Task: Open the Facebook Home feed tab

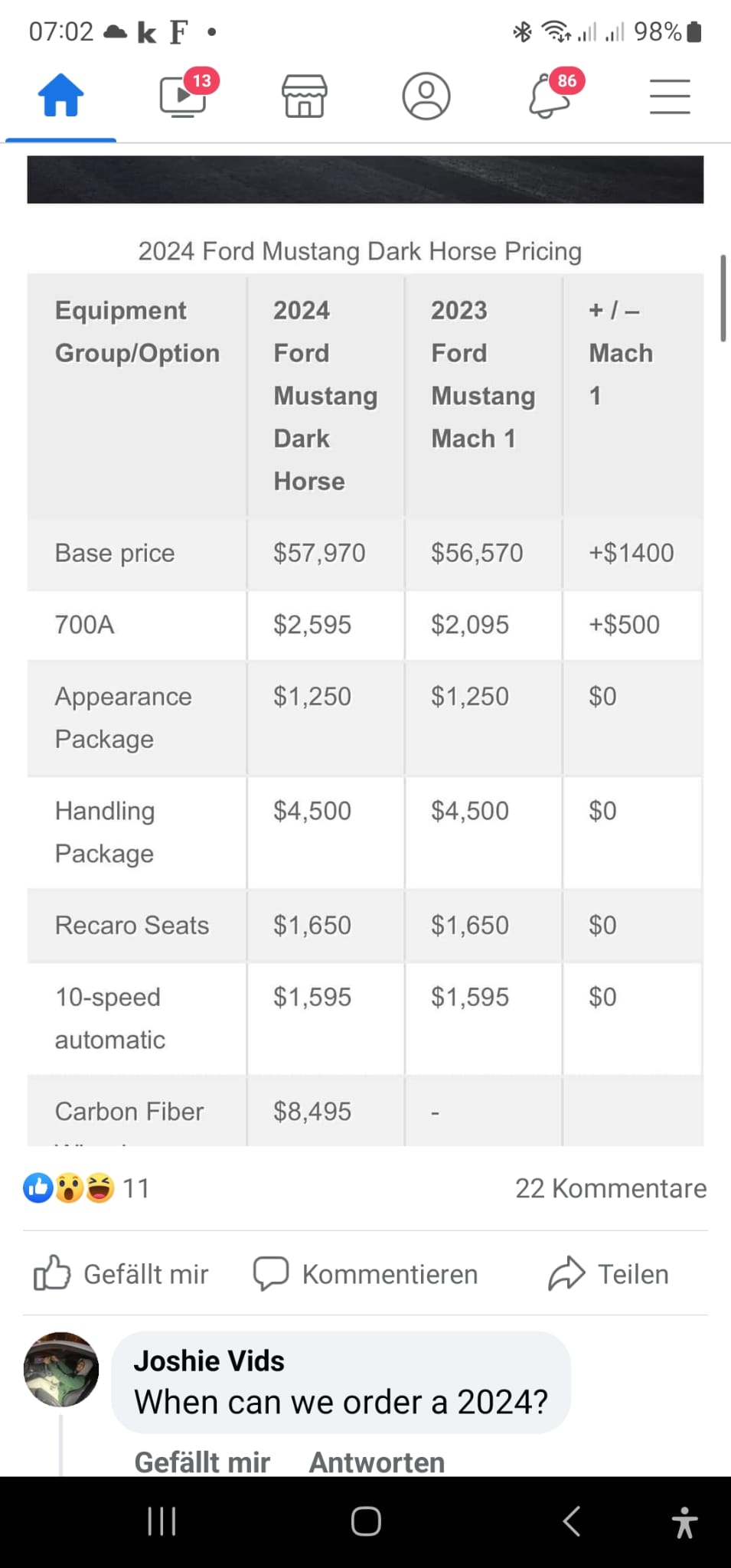Action: [60, 96]
